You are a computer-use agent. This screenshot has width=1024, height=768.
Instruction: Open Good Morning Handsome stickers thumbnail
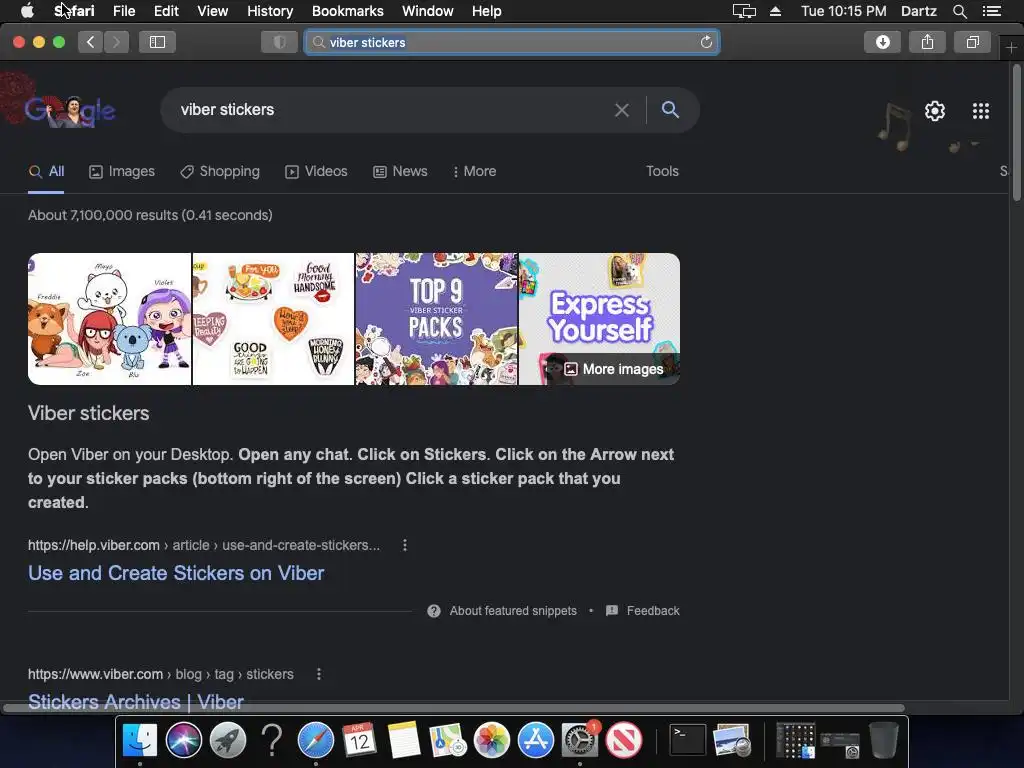[274, 319]
